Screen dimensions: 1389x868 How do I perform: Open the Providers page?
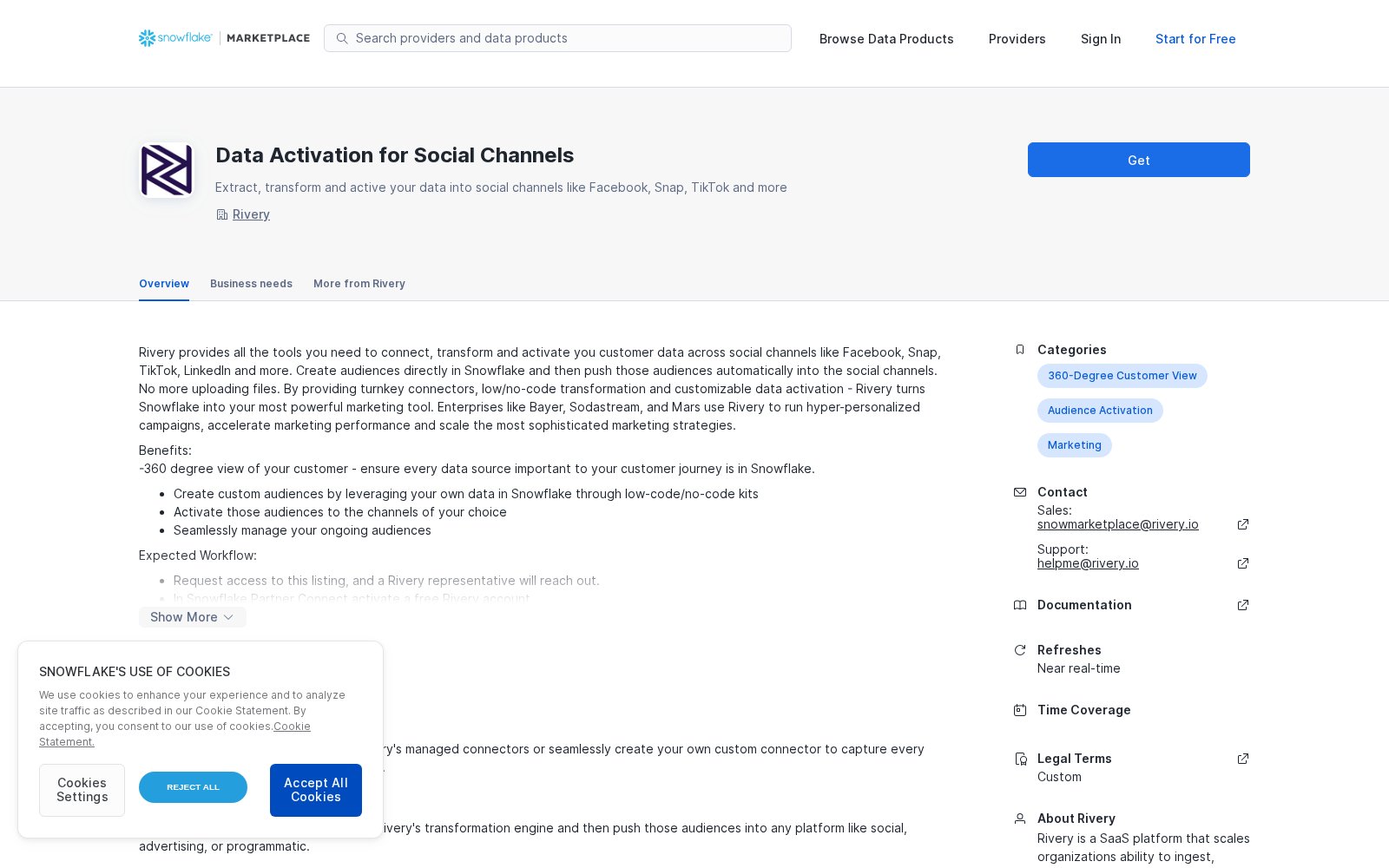click(x=1017, y=39)
